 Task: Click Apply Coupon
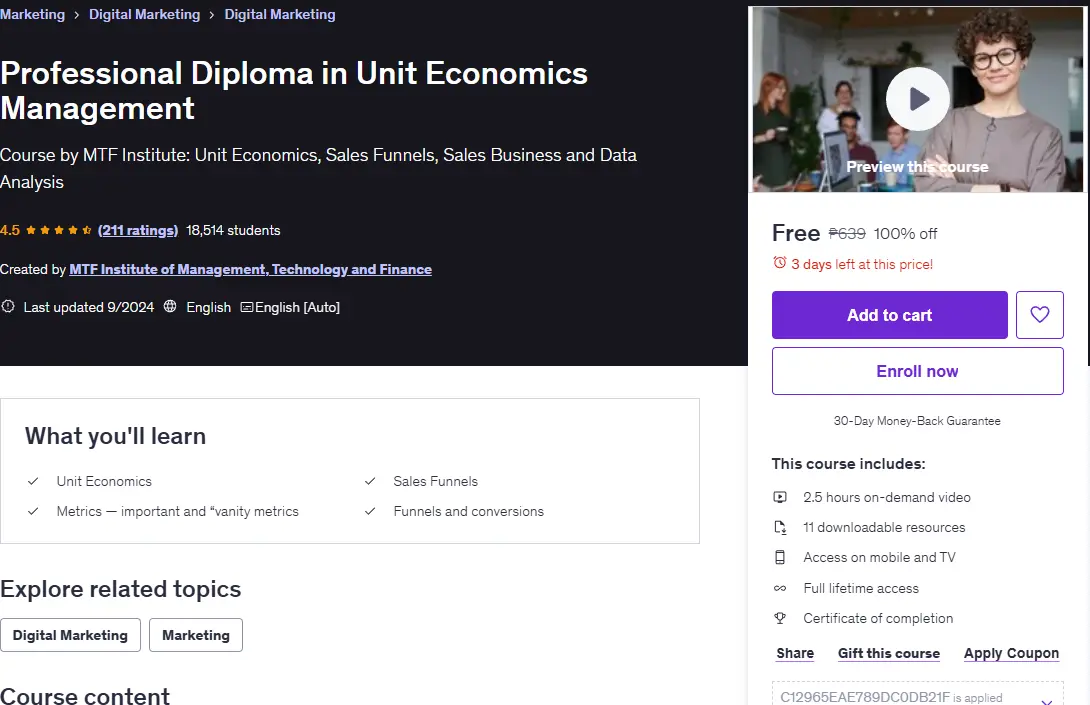tap(1011, 653)
